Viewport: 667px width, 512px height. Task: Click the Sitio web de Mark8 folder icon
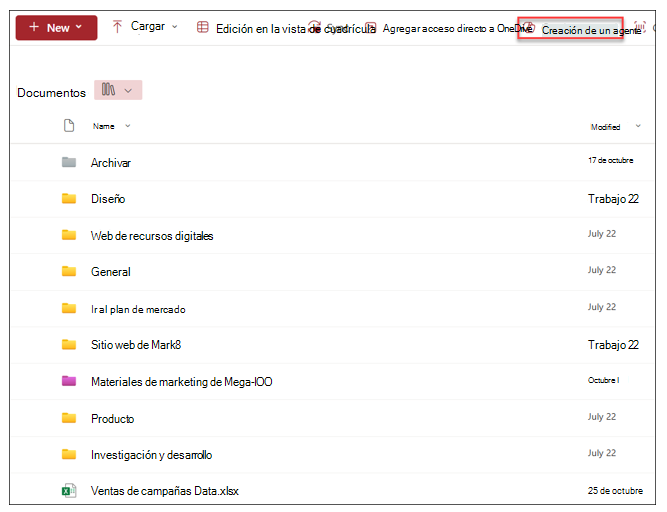[x=69, y=344]
